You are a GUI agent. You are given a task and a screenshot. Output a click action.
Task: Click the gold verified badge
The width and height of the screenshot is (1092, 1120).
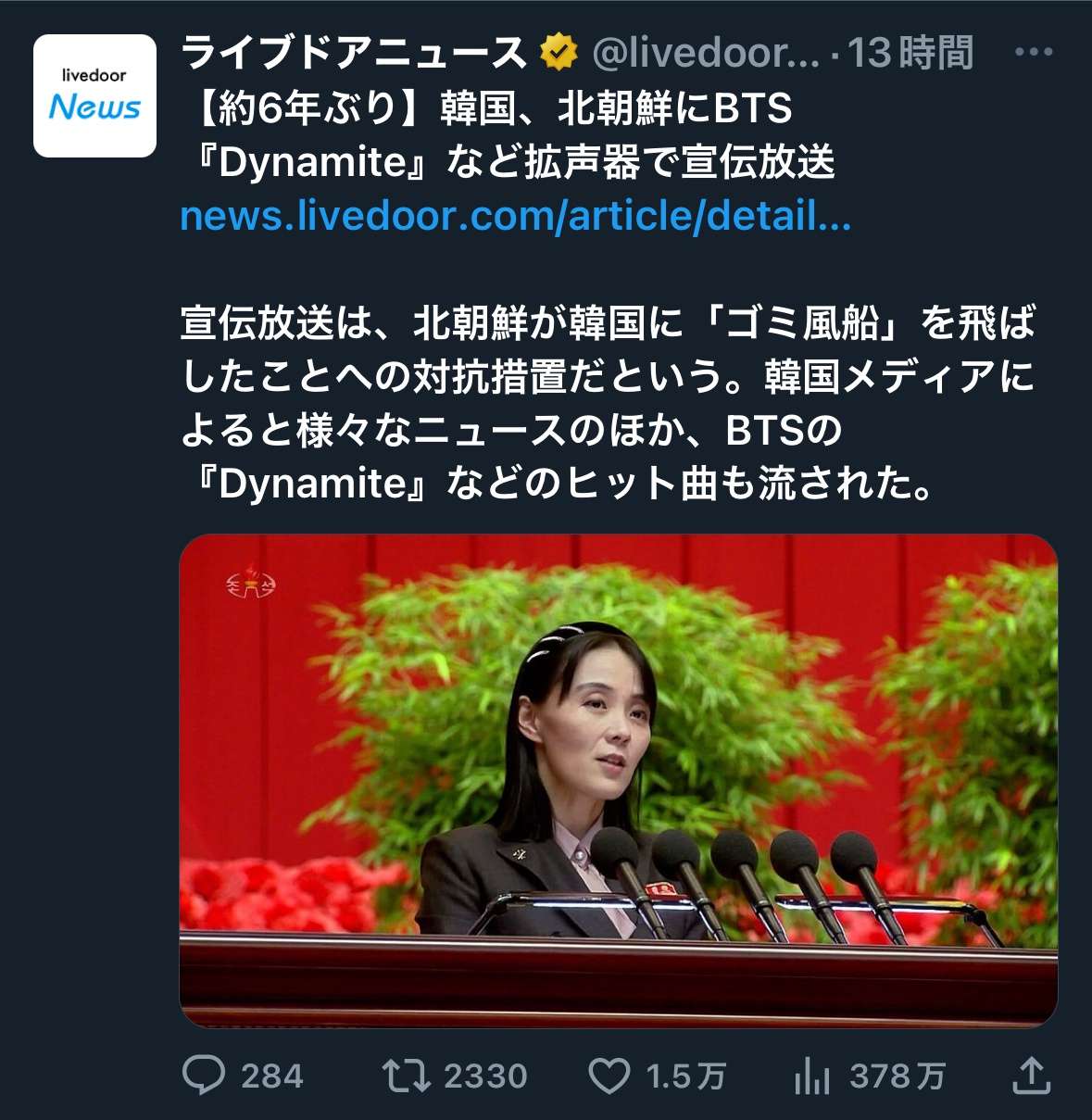(x=559, y=54)
